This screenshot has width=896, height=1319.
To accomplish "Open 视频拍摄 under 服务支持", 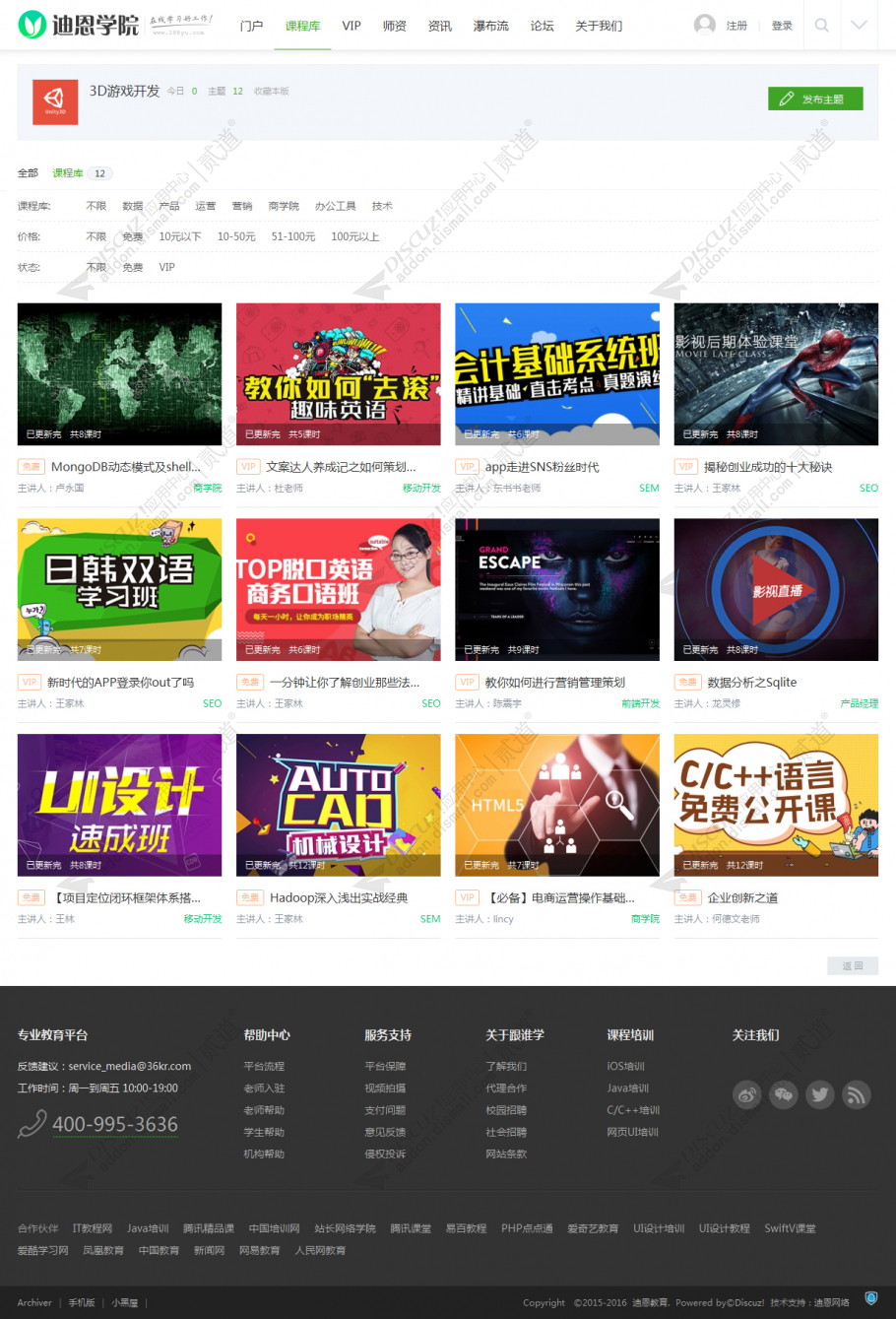I will 385,1088.
